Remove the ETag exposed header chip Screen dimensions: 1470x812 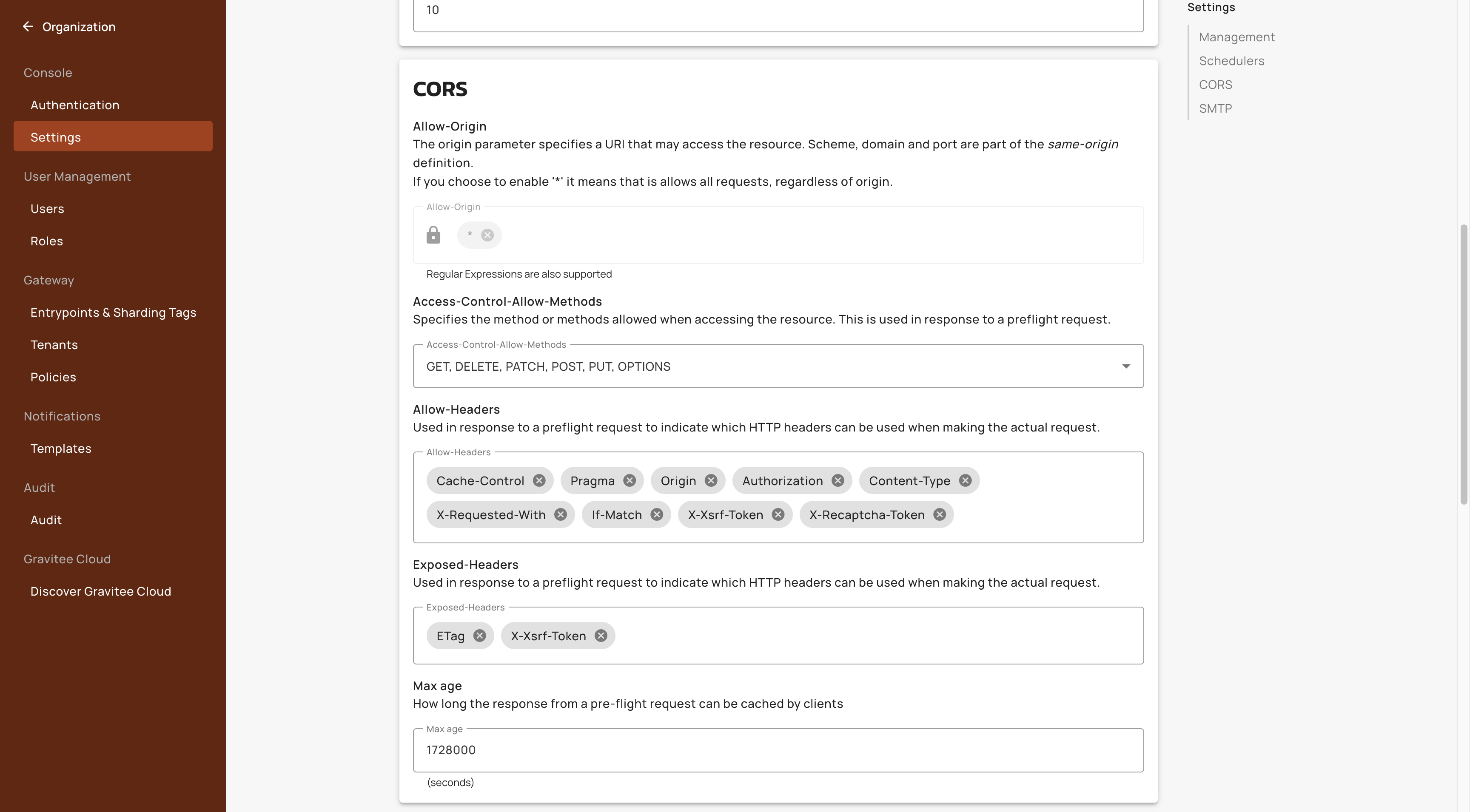tap(479, 636)
